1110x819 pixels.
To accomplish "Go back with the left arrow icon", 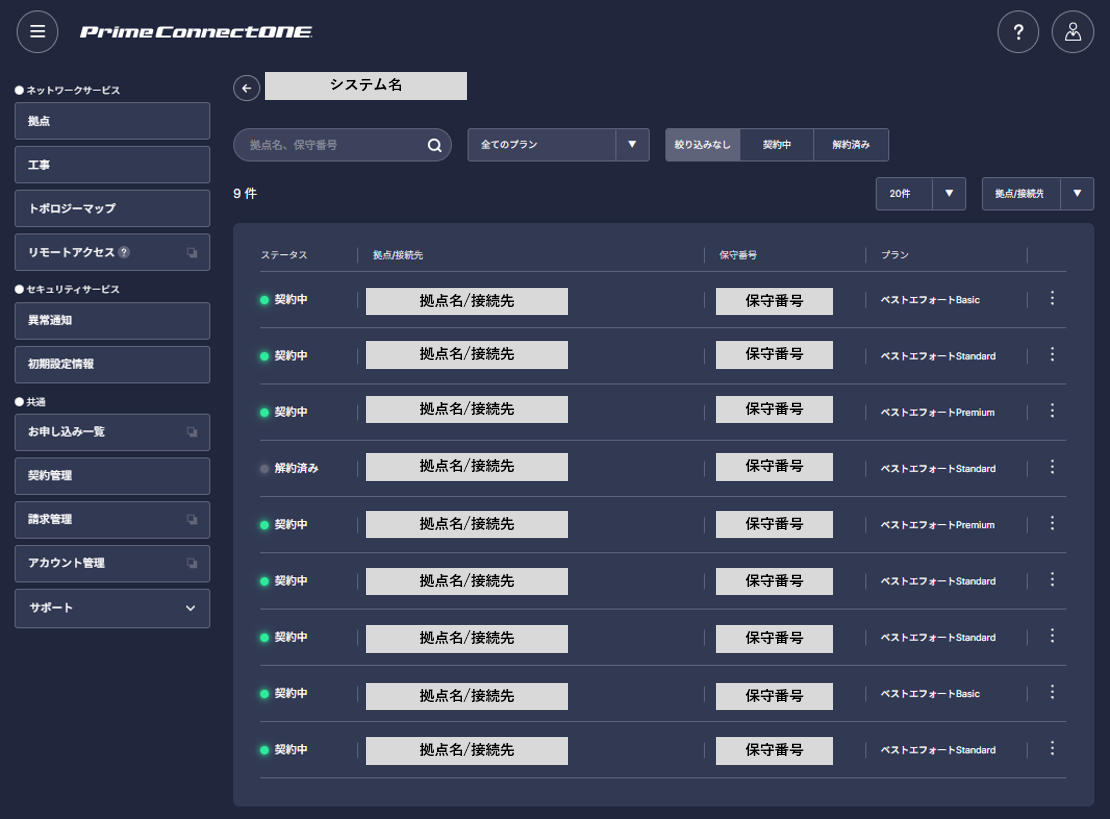I will 246,88.
